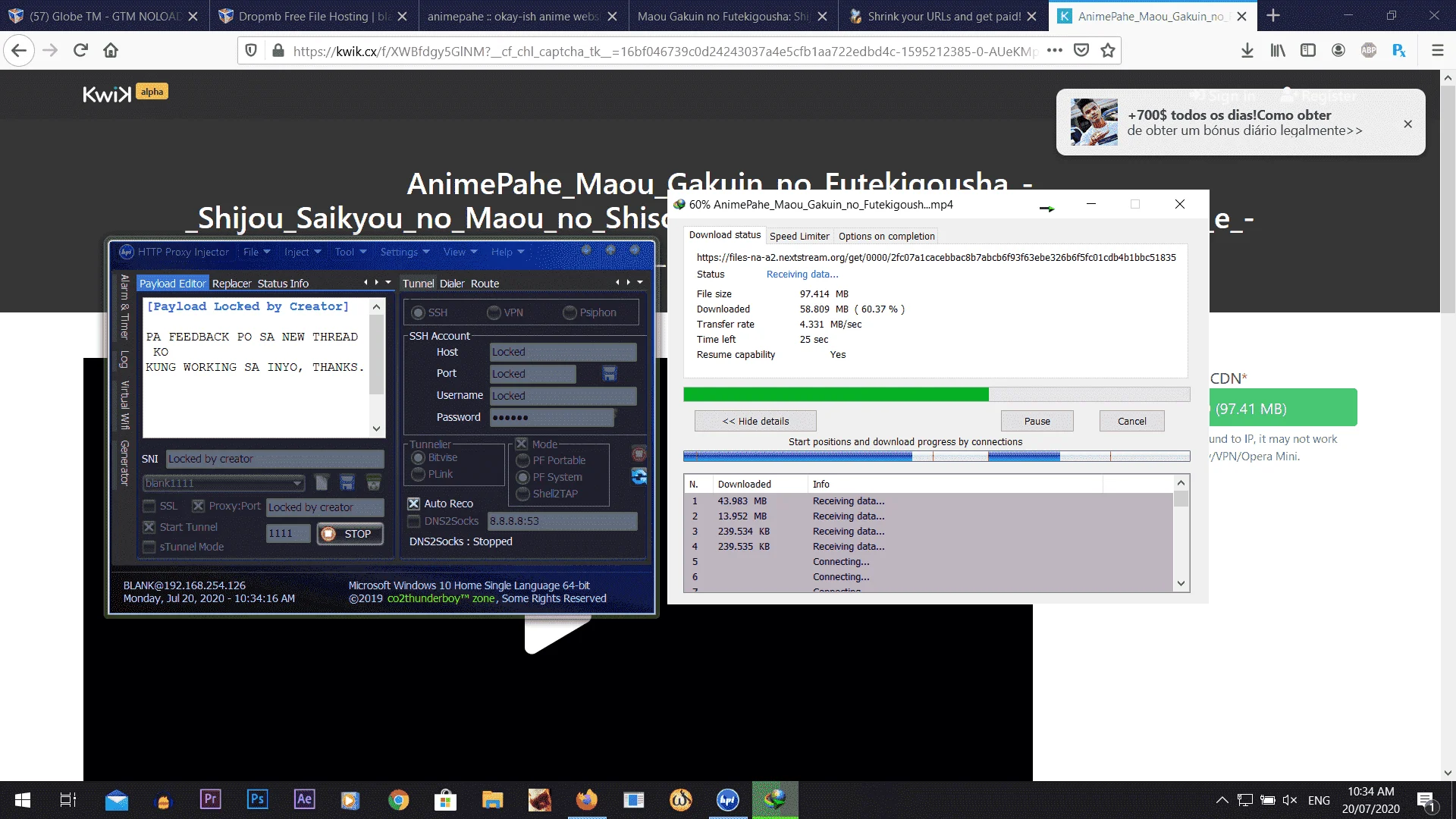Expand the Payload Editor tab list arrow
Viewport: 1456px width, 819px height.
click(388, 282)
